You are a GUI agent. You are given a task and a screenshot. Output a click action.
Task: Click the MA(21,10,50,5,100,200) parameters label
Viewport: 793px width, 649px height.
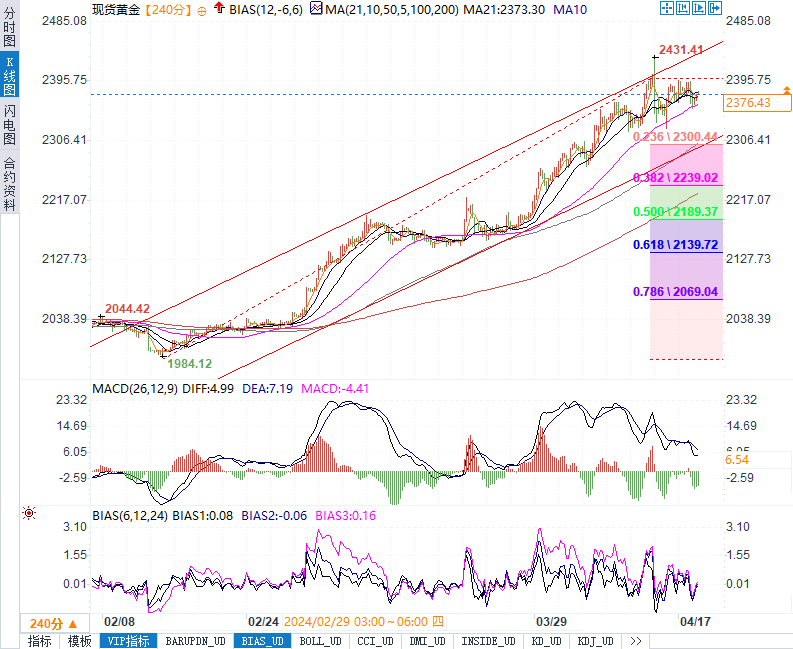coord(392,10)
